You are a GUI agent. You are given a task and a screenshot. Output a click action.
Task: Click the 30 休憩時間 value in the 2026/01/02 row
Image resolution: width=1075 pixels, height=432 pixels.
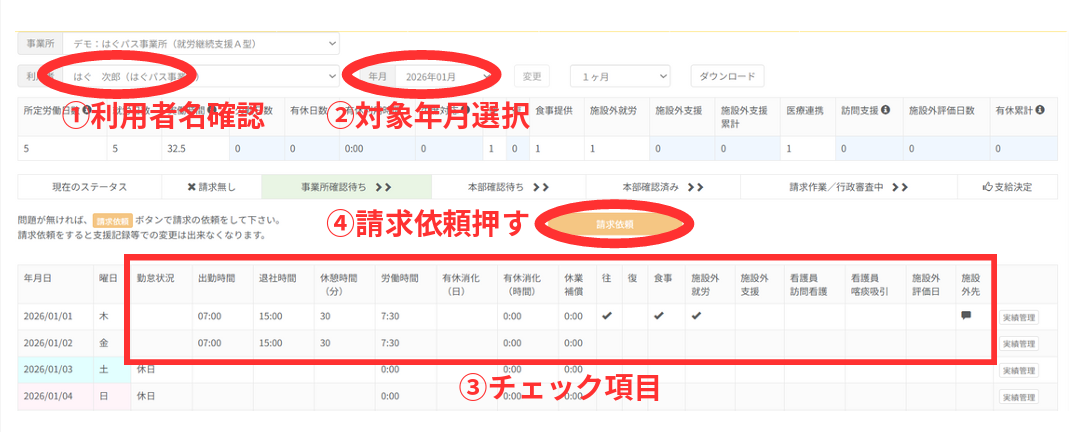(x=326, y=344)
